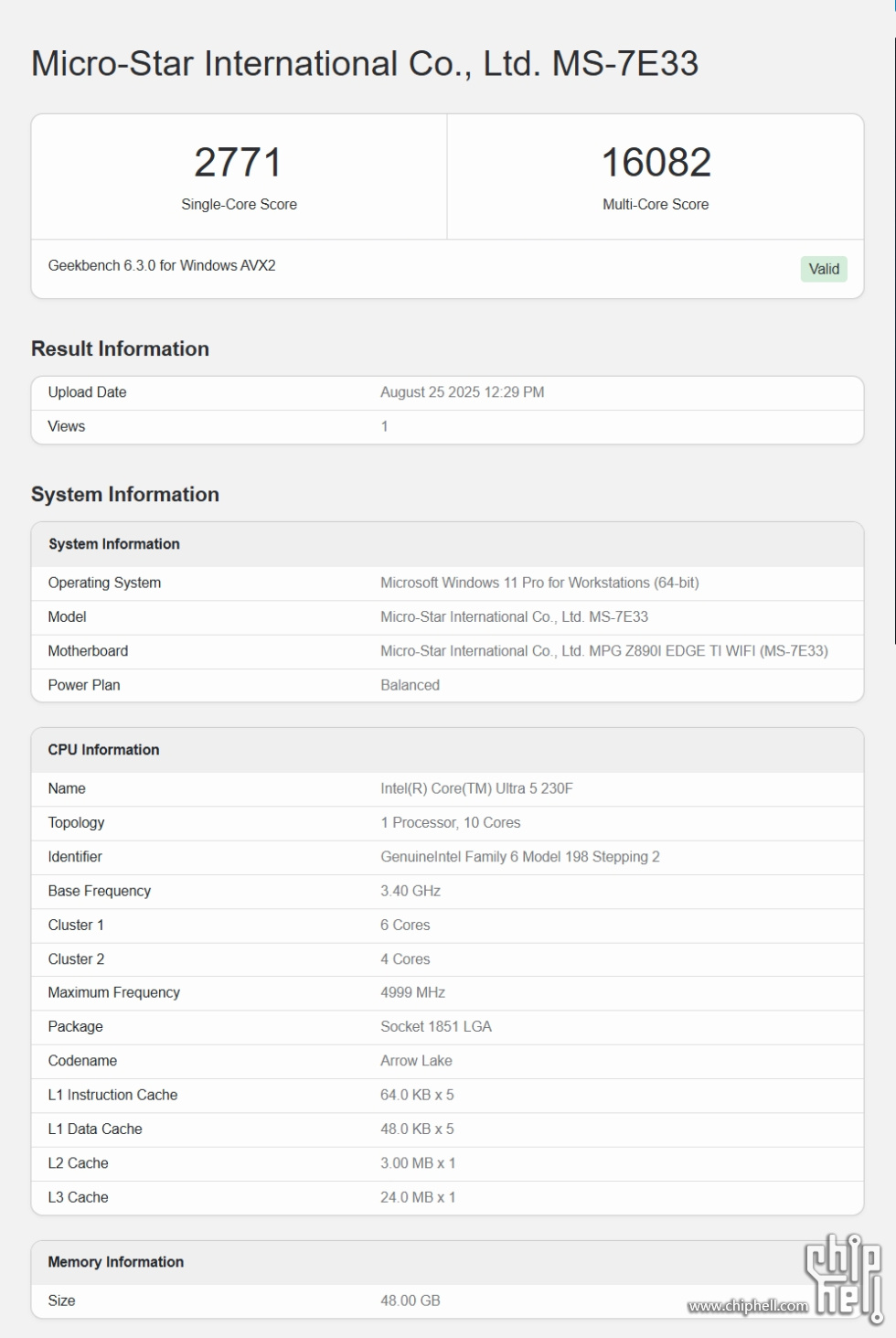Click the date 'August 25 2025 12:29 PM'
This screenshot has height=1338, width=896.
tap(462, 392)
